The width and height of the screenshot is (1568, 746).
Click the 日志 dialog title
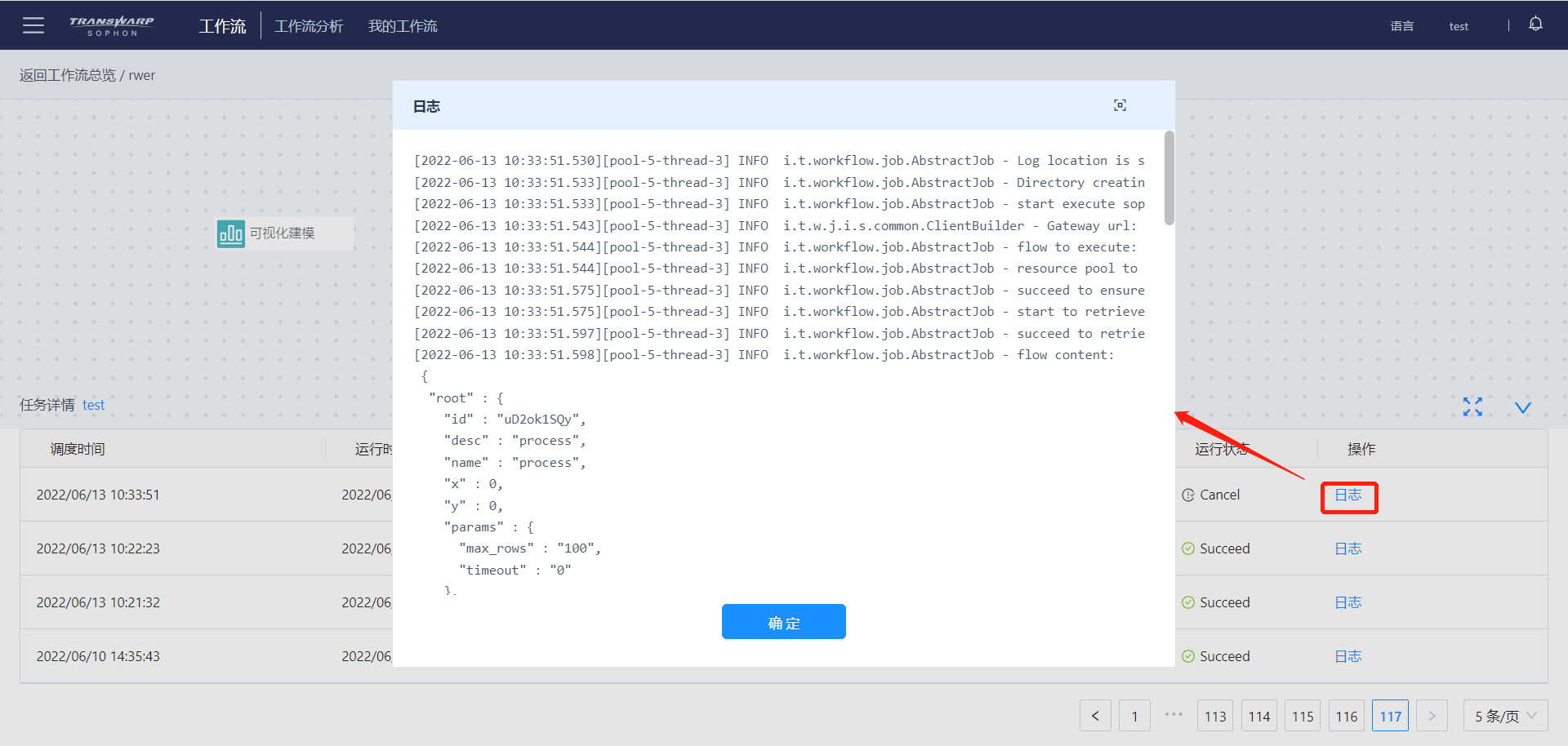(426, 106)
